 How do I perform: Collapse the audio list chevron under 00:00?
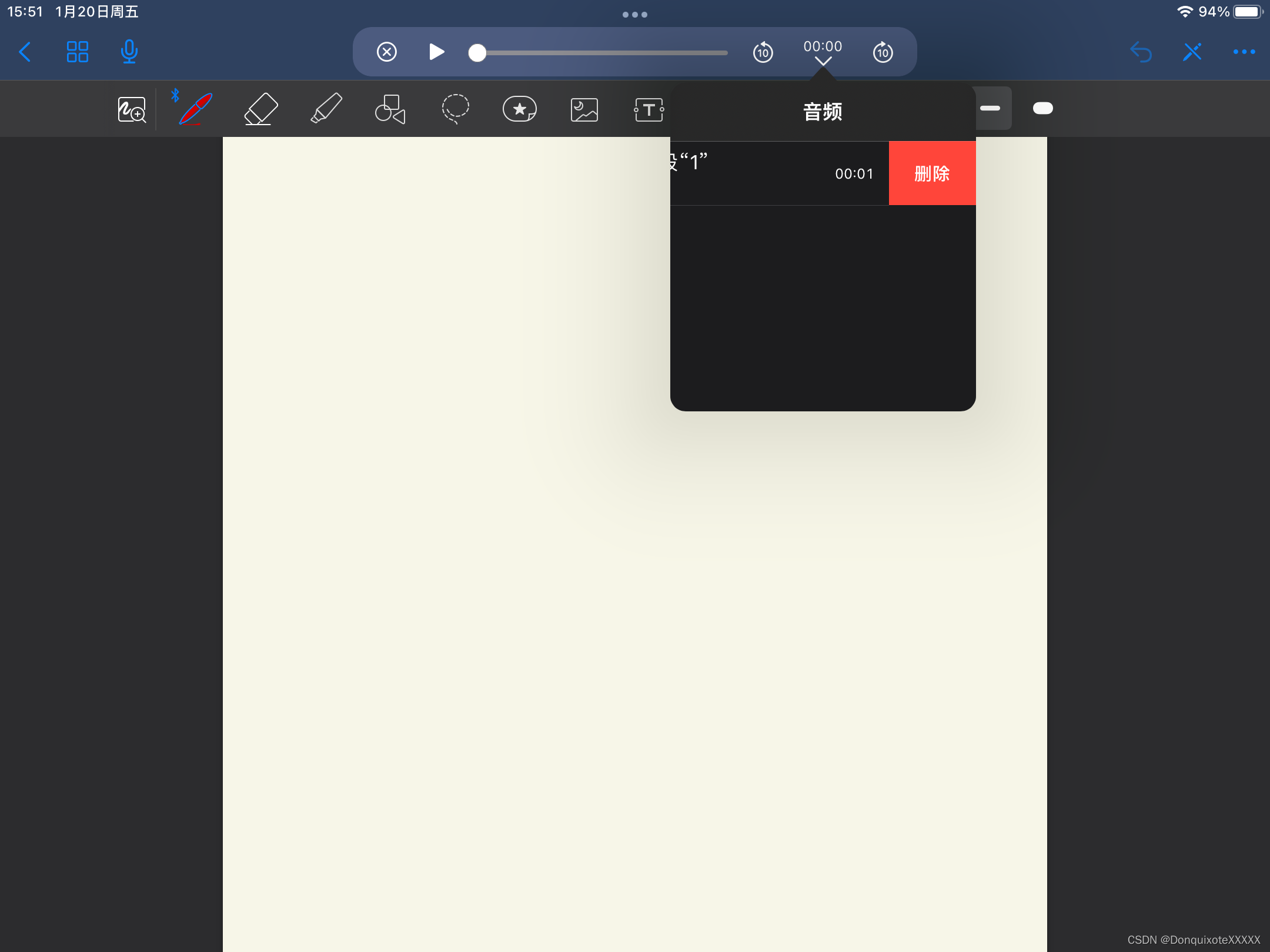823,61
